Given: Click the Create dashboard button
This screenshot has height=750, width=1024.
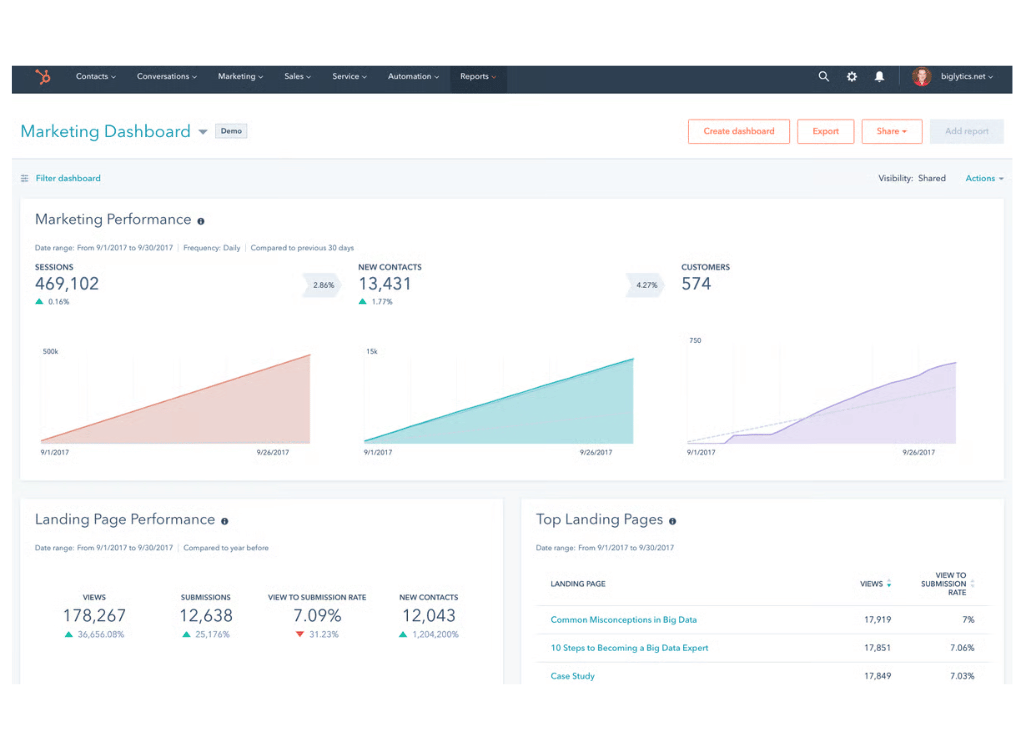Looking at the screenshot, I should (x=738, y=131).
